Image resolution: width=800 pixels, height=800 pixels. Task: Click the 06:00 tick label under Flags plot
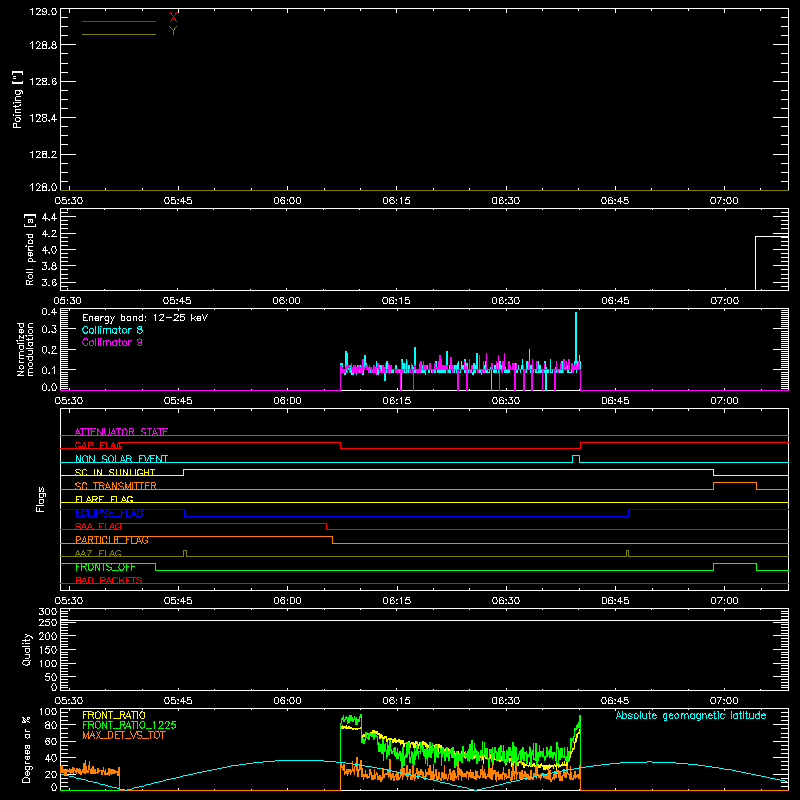click(x=287, y=601)
